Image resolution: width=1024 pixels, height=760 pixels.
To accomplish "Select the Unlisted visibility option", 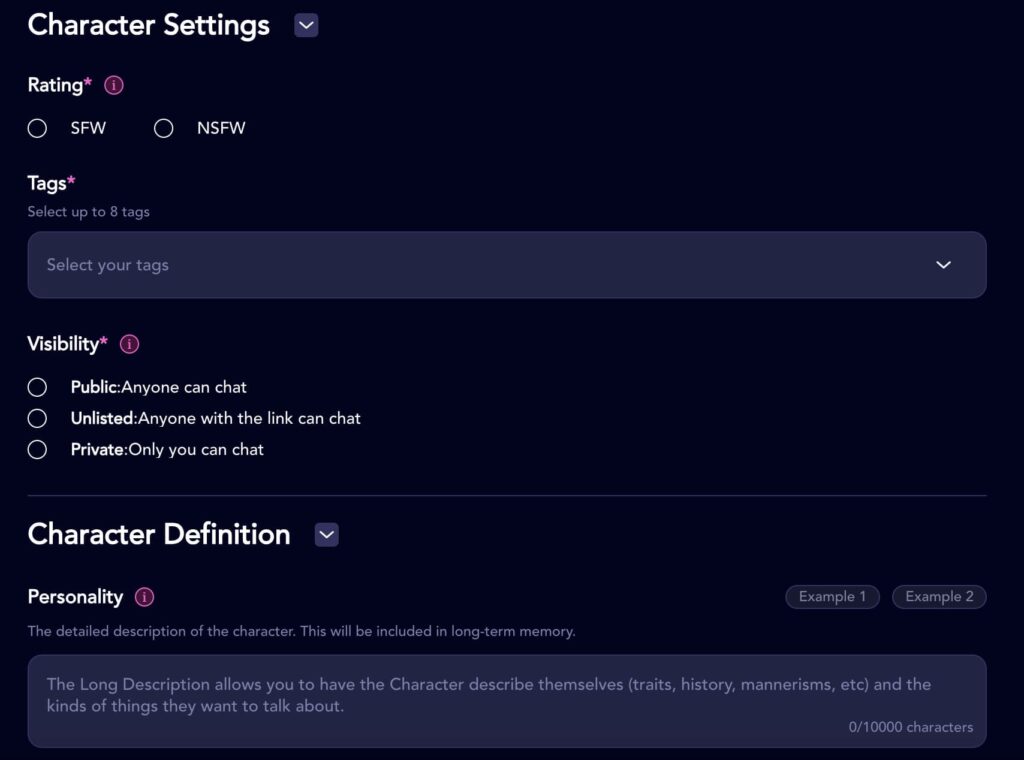I will click(x=38, y=418).
